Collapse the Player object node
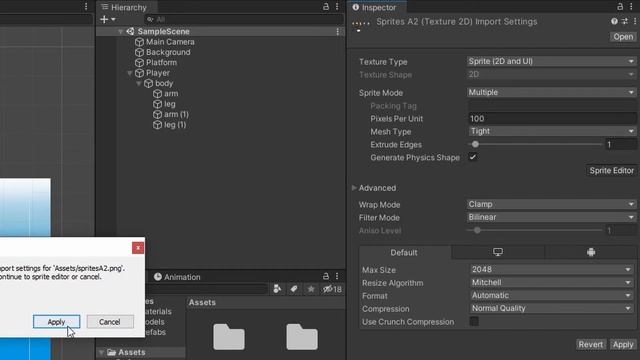Screen dimensions: 640x360 [129, 73]
